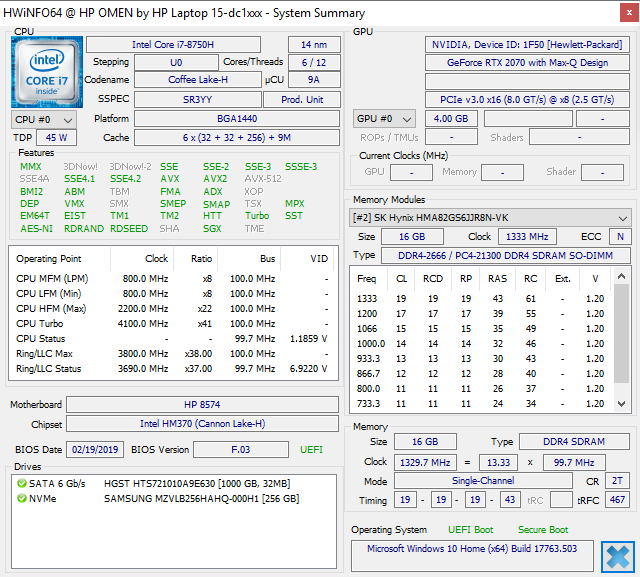Click the HP 8574 motherboard field
Viewport: 640px width, 577px height.
click(202, 404)
